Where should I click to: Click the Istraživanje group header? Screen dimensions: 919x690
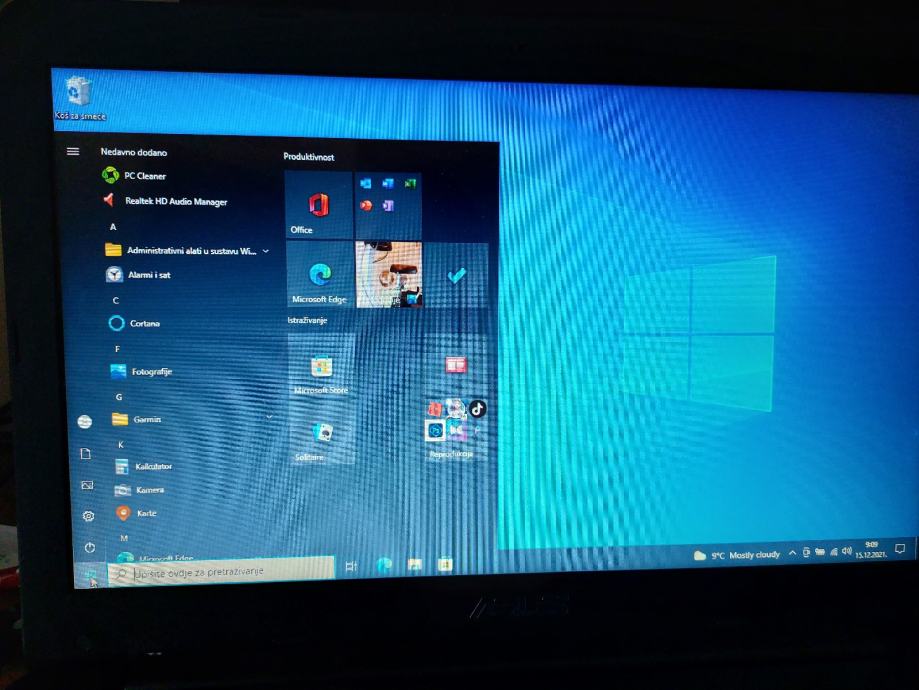(307, 320)
